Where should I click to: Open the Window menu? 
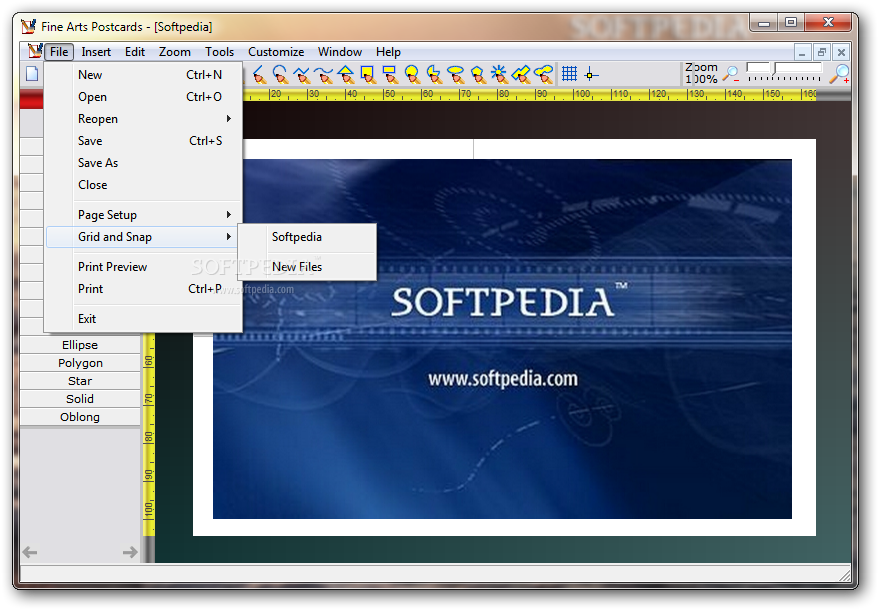tap(340, 52)
